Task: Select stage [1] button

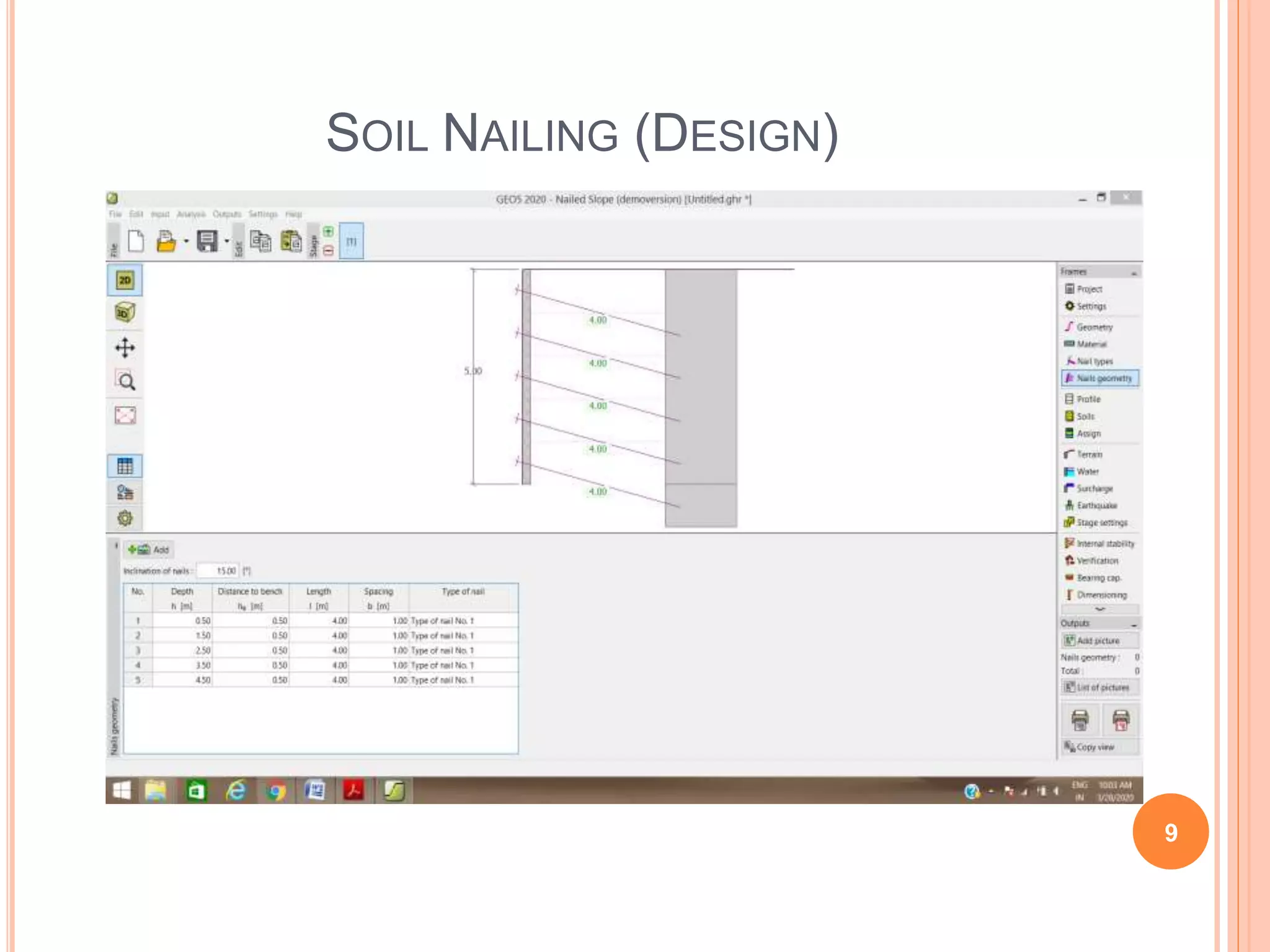Action: [351, 241]
